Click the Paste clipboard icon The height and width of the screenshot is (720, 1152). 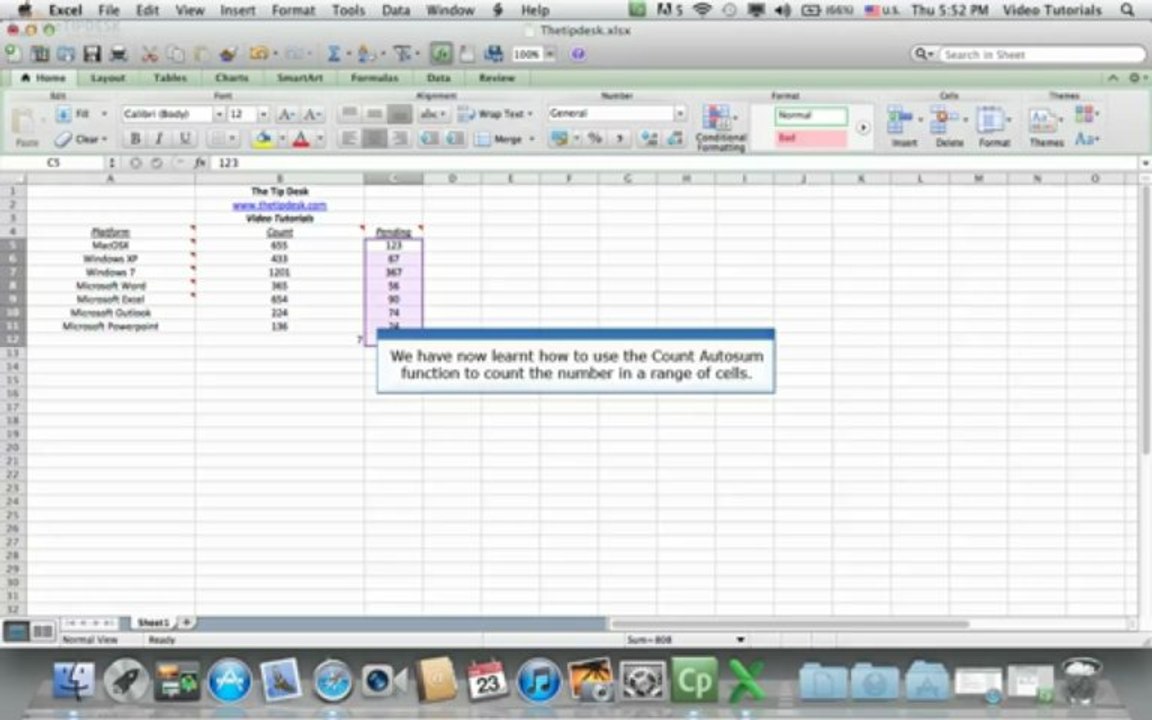point(26,123)
